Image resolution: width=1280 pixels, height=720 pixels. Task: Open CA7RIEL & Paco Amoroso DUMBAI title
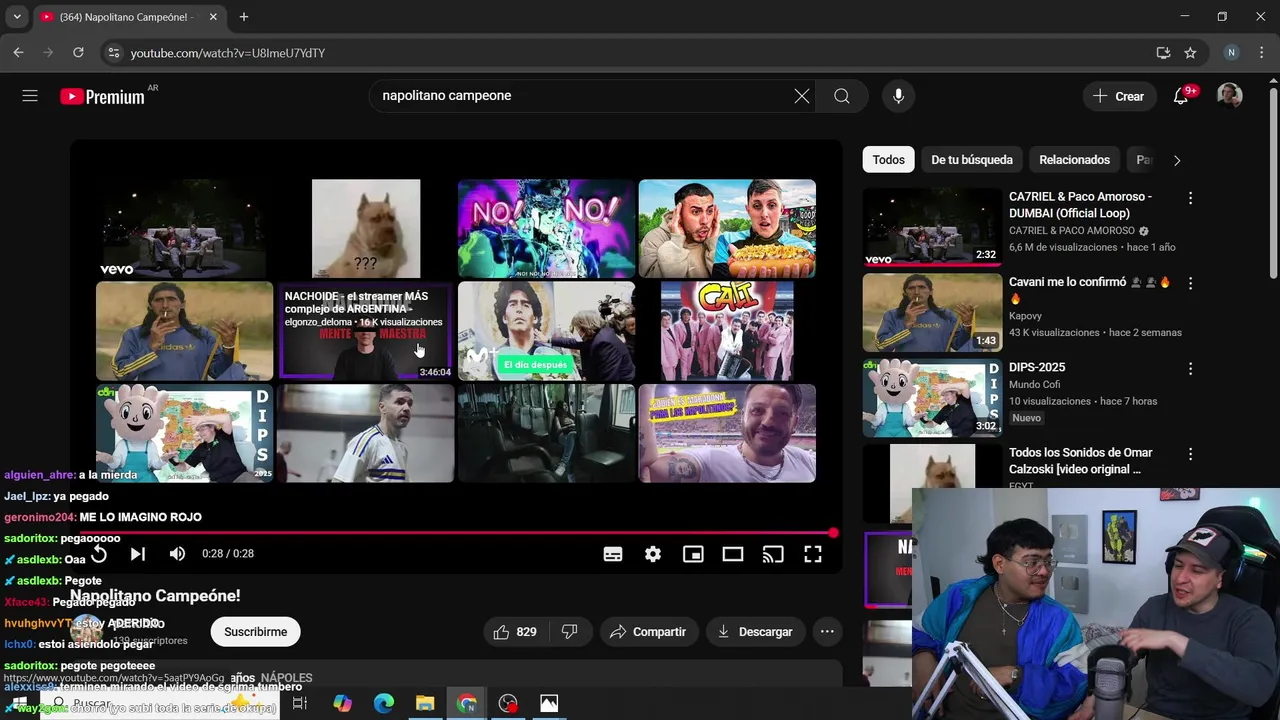[1080, 205]
